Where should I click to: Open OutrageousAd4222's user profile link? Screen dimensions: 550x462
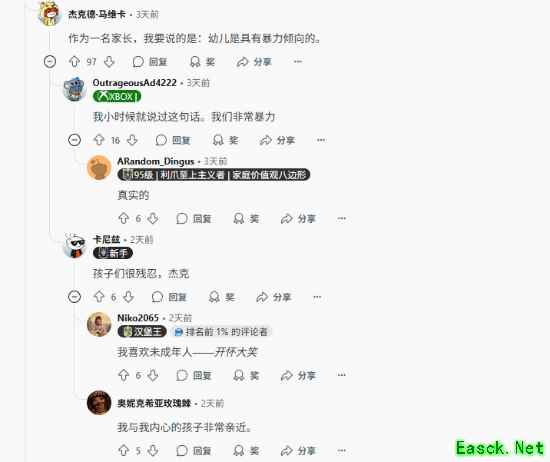(x=134, y=83)
